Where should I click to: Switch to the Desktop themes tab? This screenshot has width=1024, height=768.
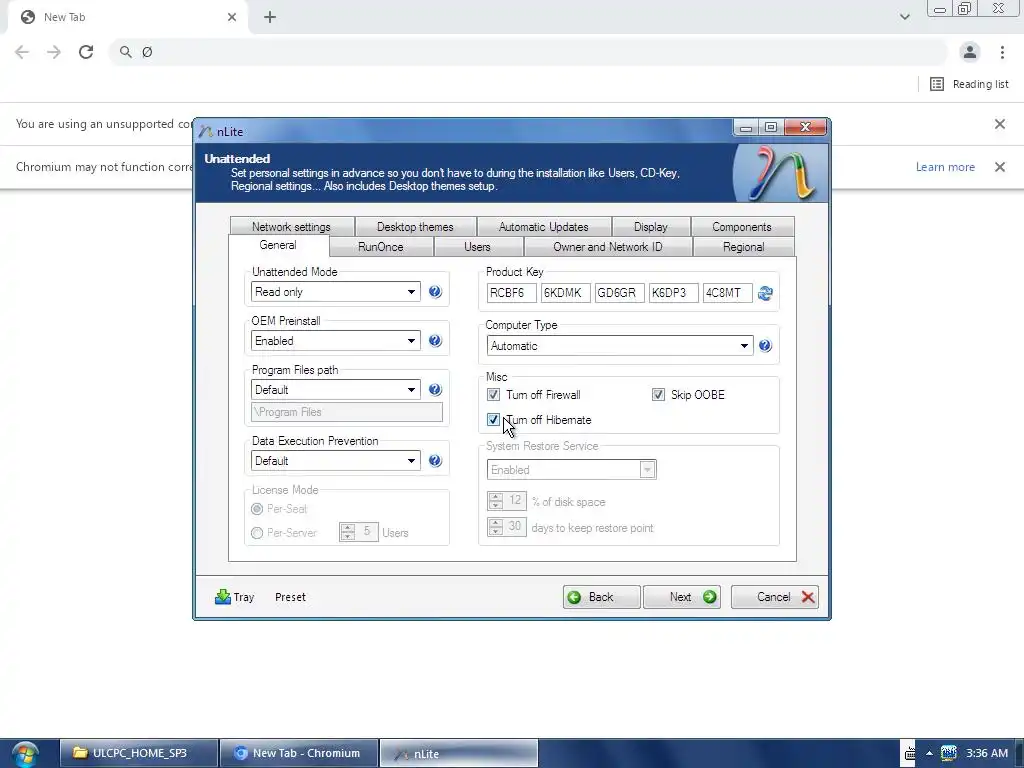[x=415, y=227]
